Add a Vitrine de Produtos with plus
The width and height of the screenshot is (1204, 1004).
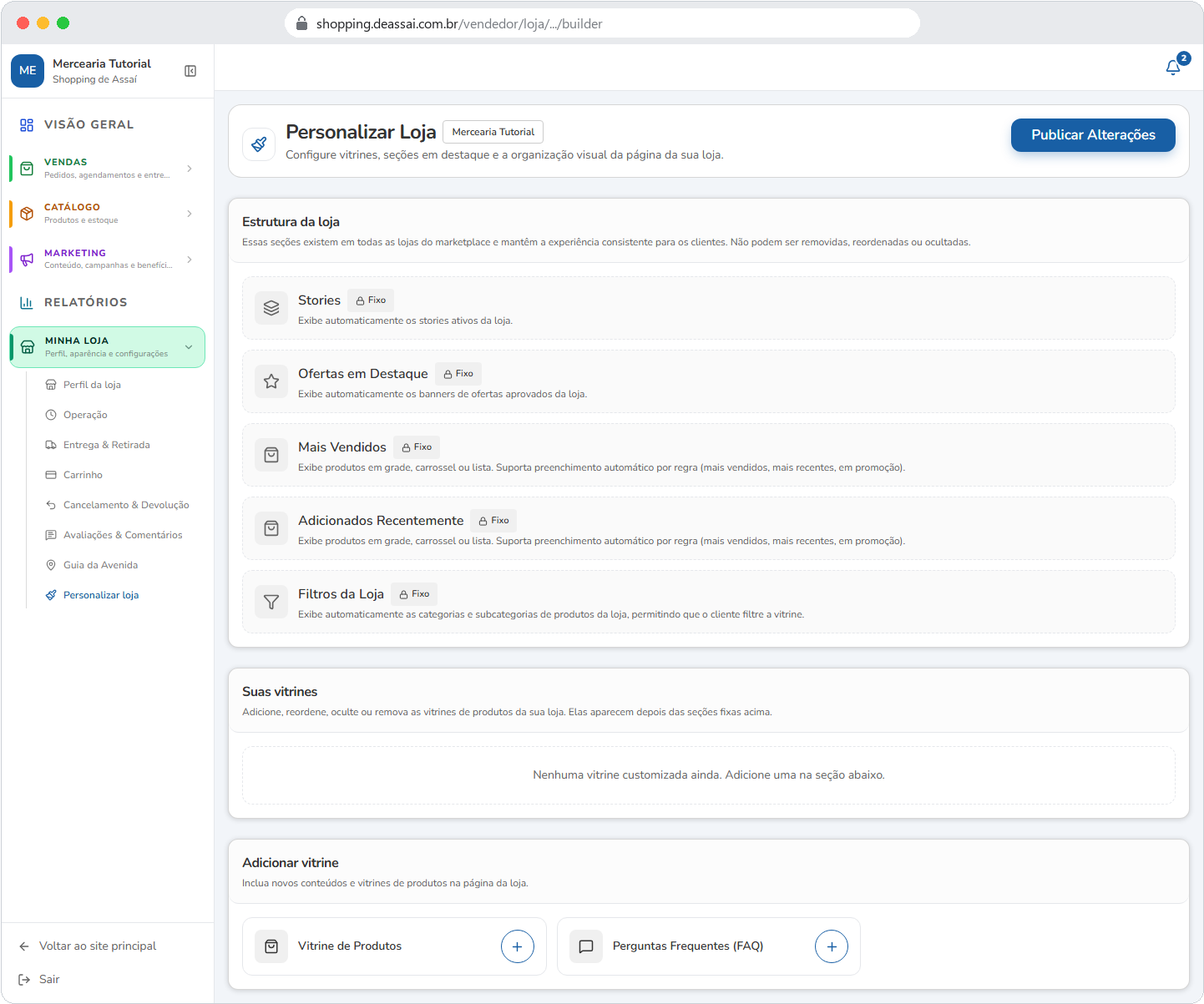coord(518,946)
